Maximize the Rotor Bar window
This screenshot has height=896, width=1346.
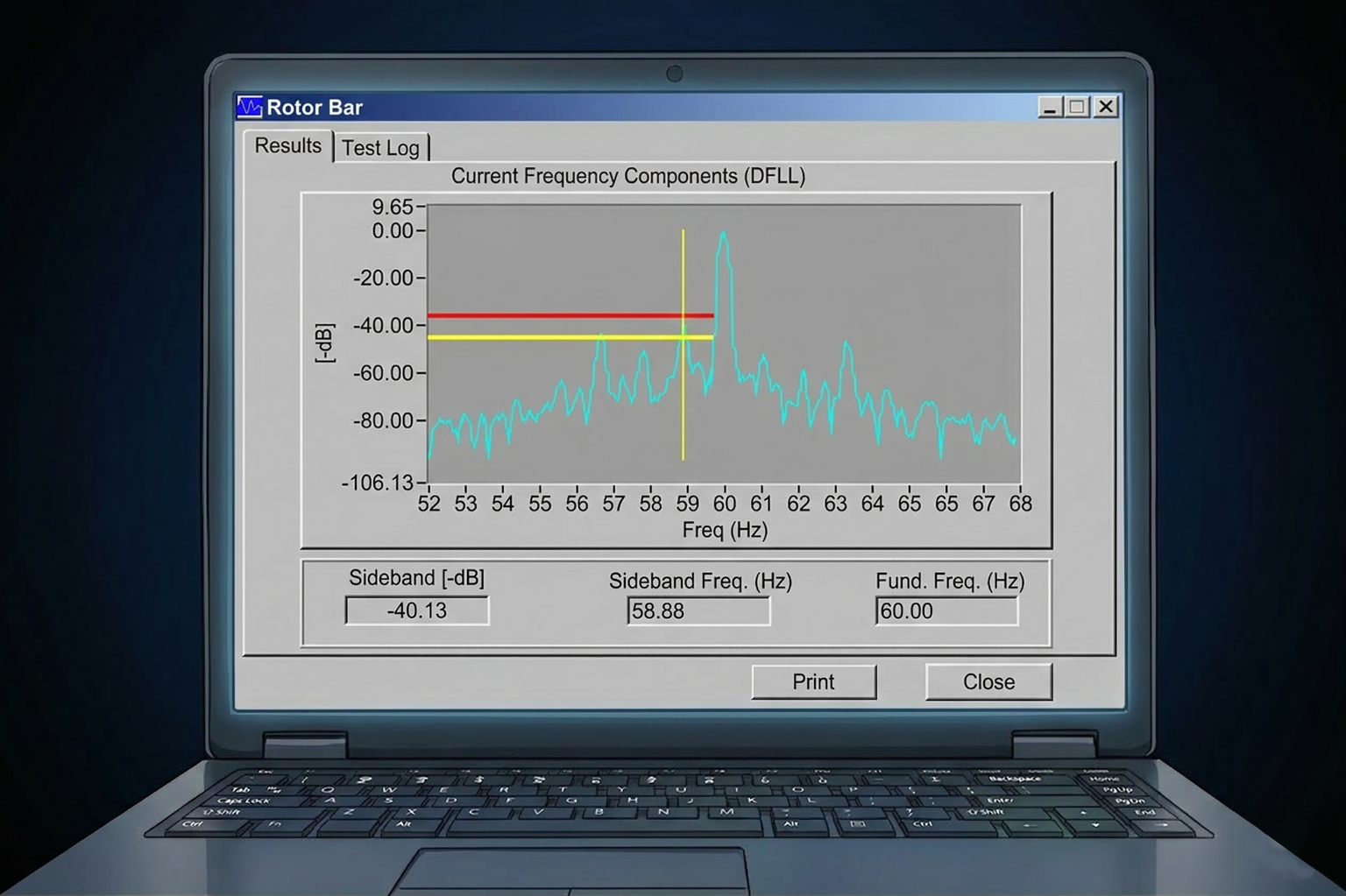pos(1078,107)
